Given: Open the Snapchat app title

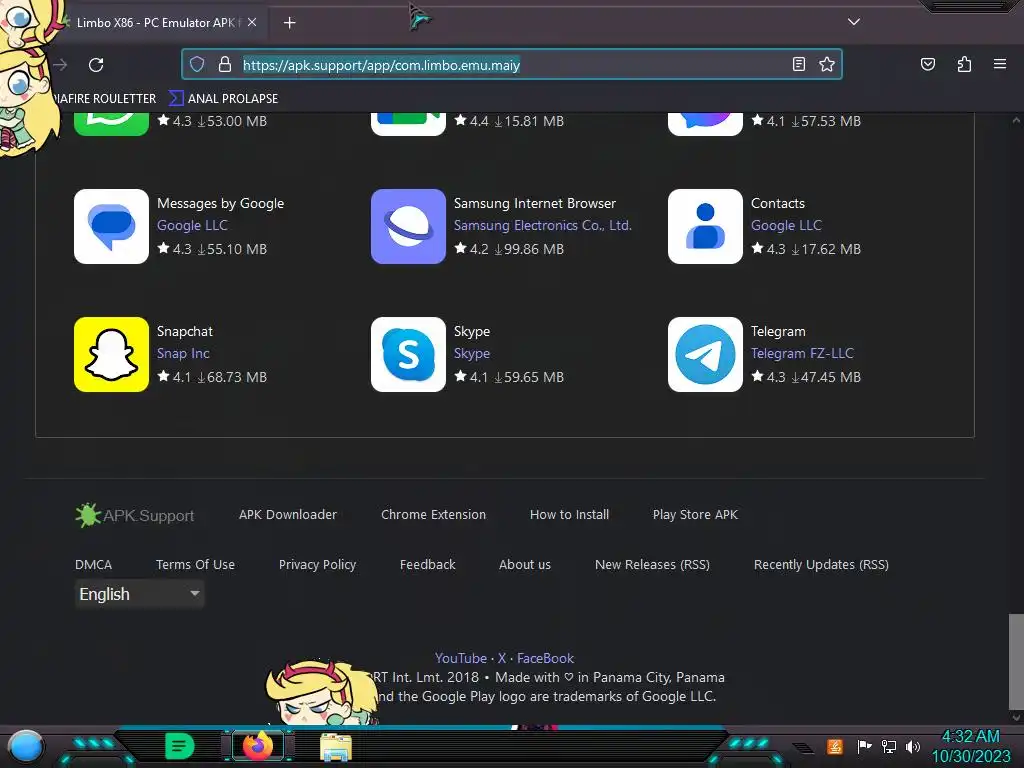Looking at the screenshot, I should tap(185, 331).
